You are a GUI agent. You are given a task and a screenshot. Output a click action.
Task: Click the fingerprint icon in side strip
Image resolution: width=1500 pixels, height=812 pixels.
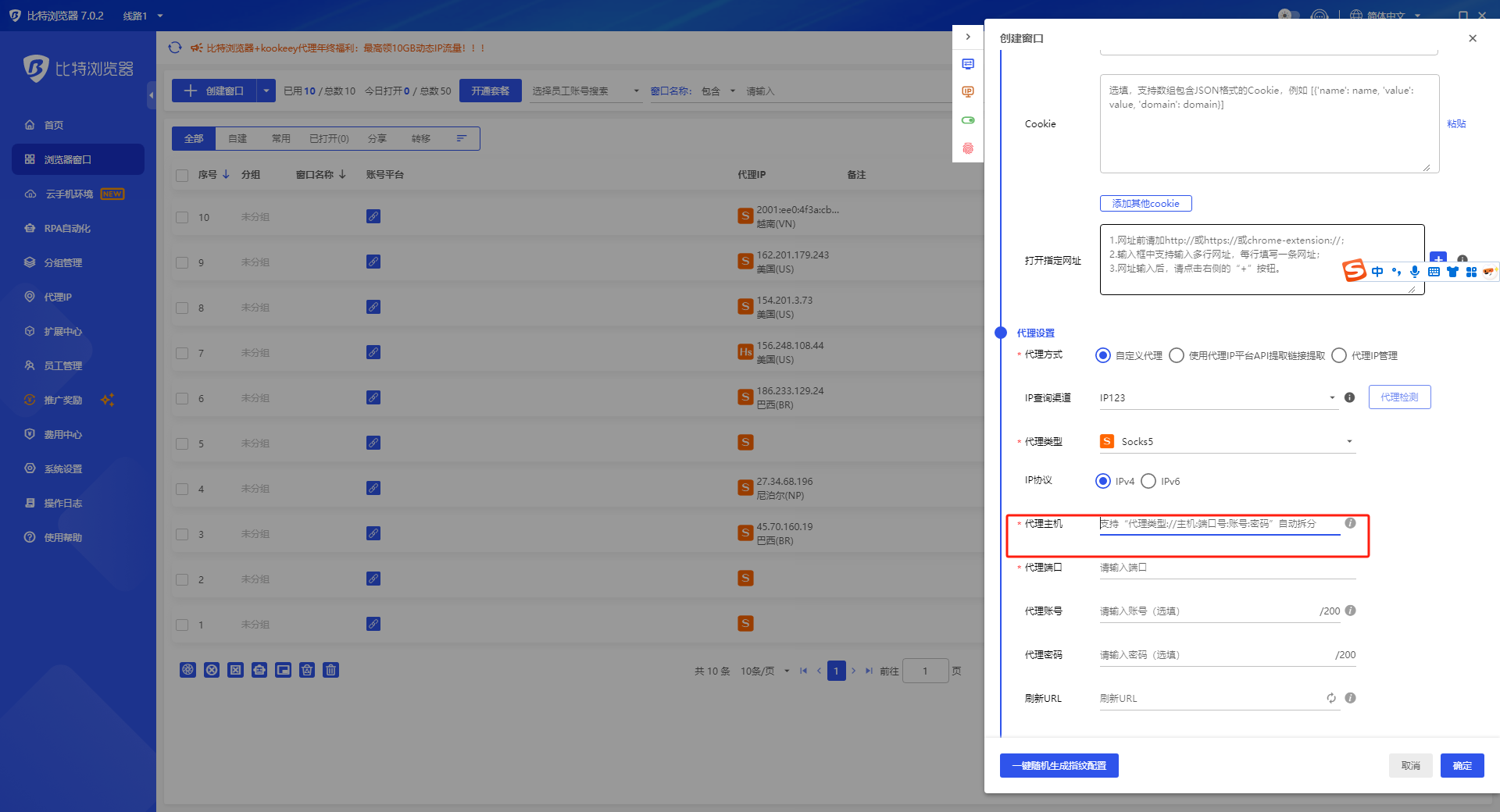tap(968, 148)
